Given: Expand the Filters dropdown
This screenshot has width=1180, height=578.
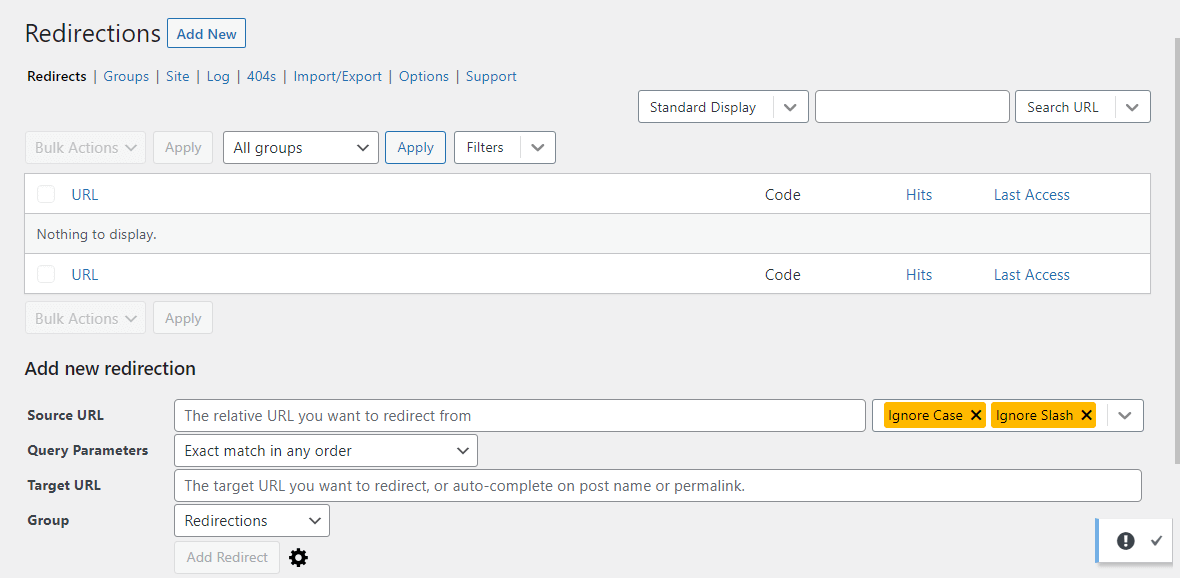Looking at the screenshot, I should pyautogui.click(x=537, y=147).
